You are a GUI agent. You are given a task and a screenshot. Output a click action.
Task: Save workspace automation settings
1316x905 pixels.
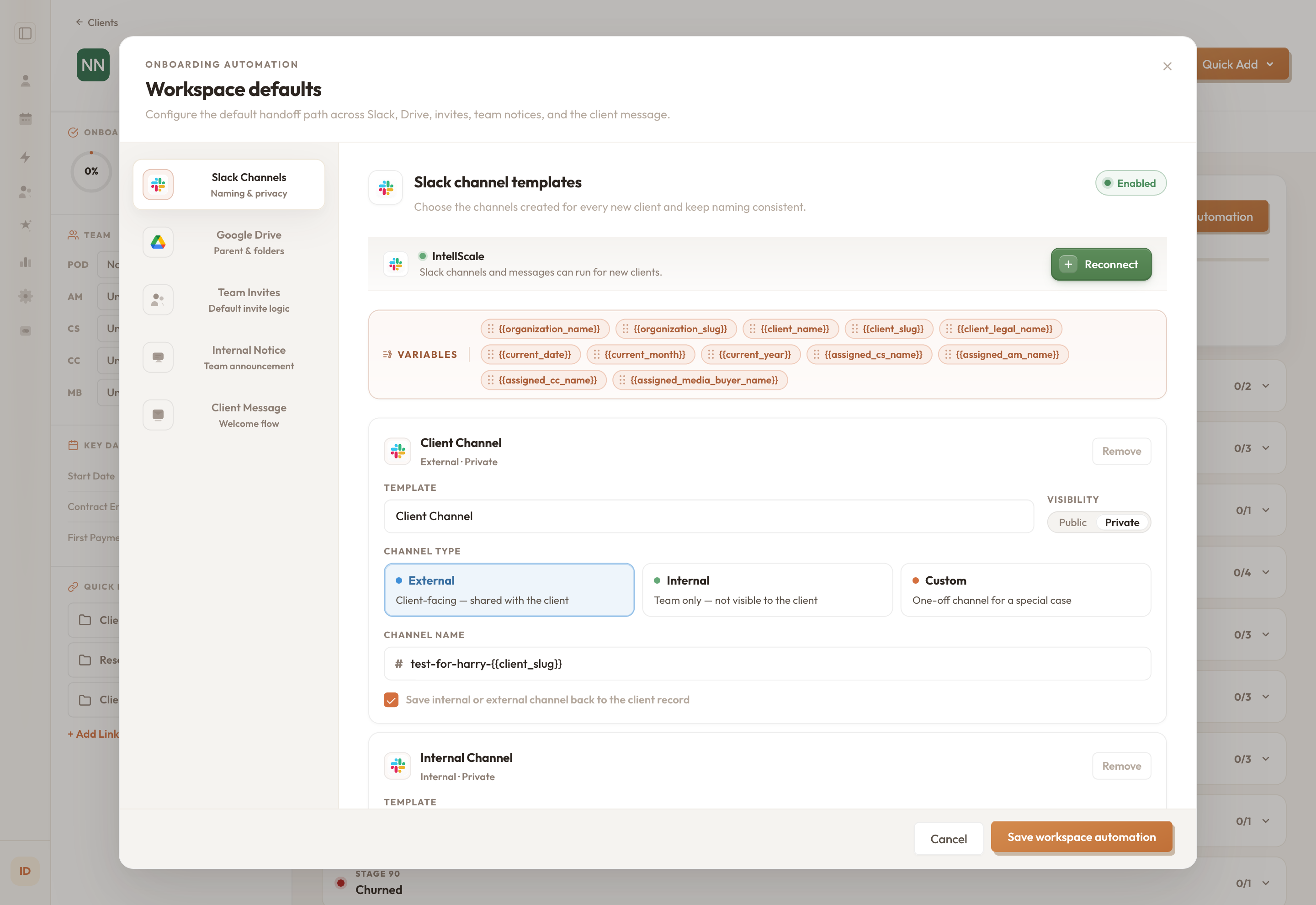click(1082, 837)
